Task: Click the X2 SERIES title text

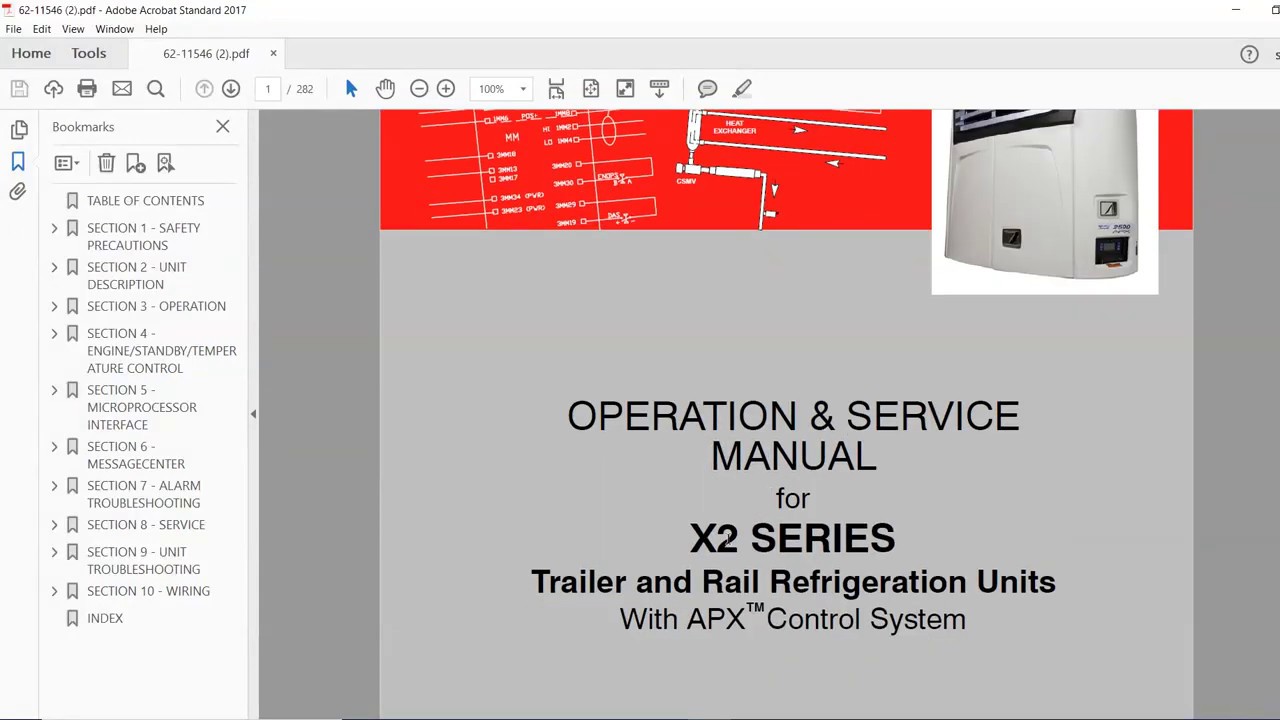Action: click(x=792, y=539)
